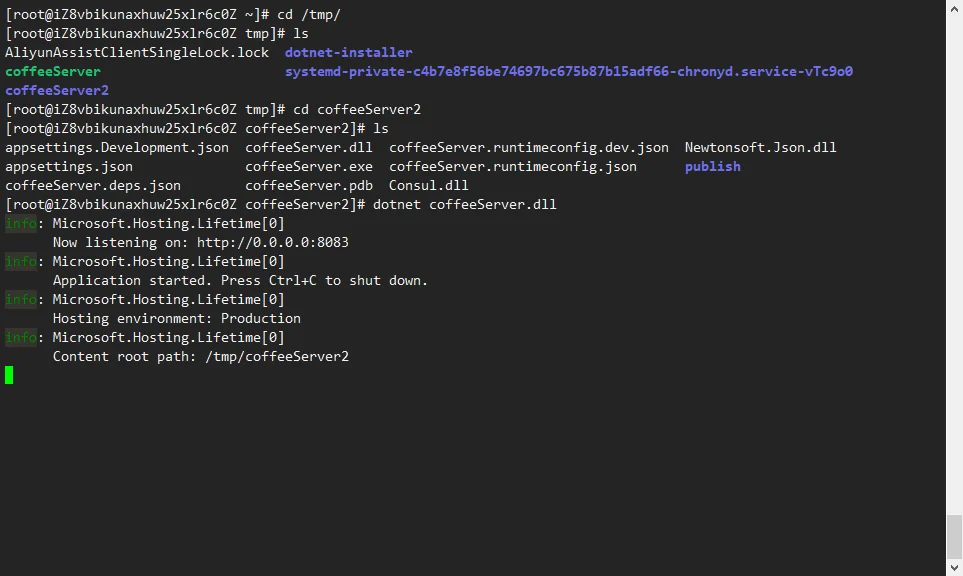Click appsettings.Development.json in the listing
This screenshot has height=576, width=963.
click(117, 148)
